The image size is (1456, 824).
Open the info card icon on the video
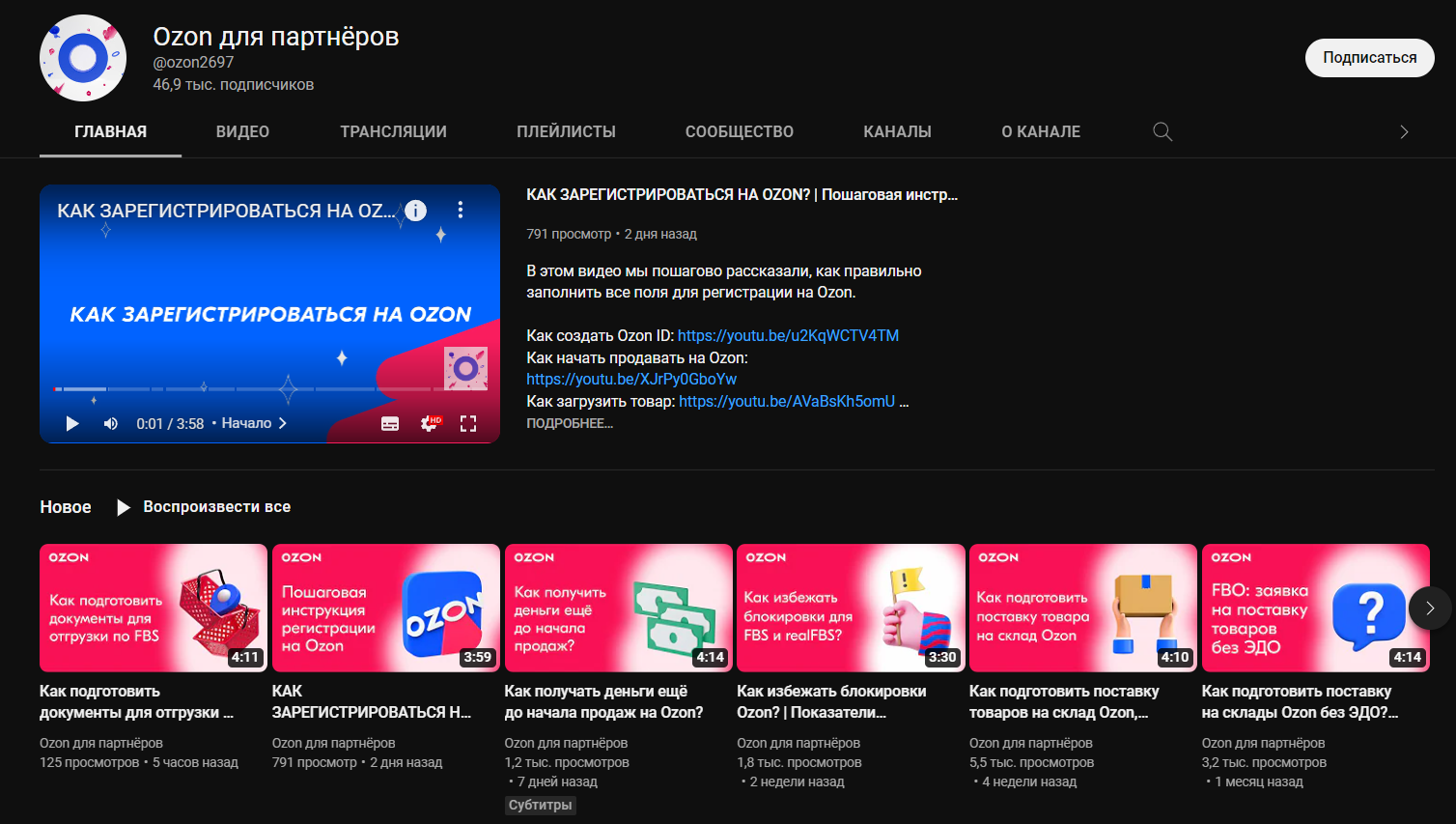(415, 211)
